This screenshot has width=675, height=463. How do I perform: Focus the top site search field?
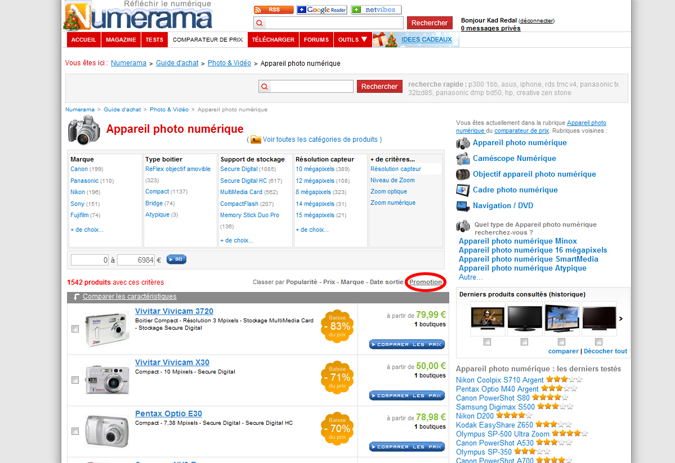328,23
